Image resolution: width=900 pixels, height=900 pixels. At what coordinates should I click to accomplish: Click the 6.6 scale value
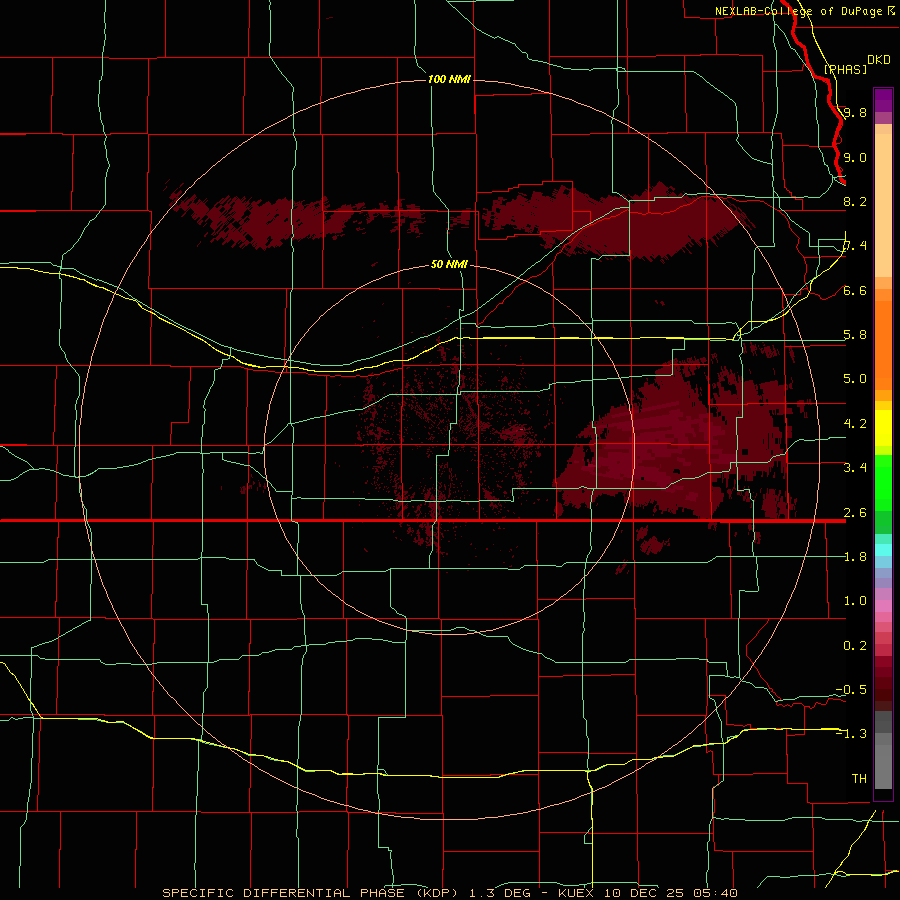pos(855,290)
